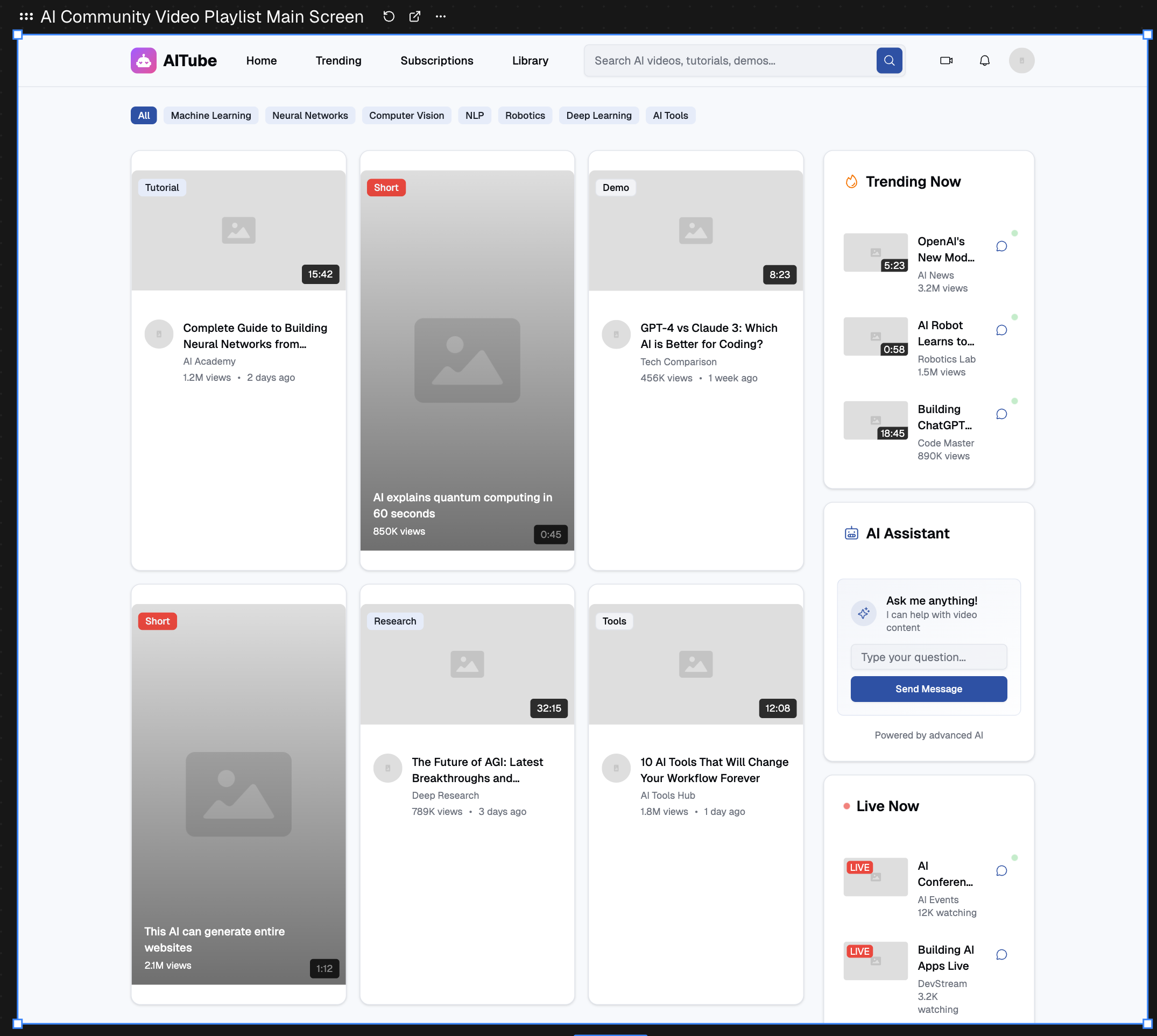This screenshot has height=1036, width=1157.
Task: Go to the Subscriptions tab
Action: (437, 60)
